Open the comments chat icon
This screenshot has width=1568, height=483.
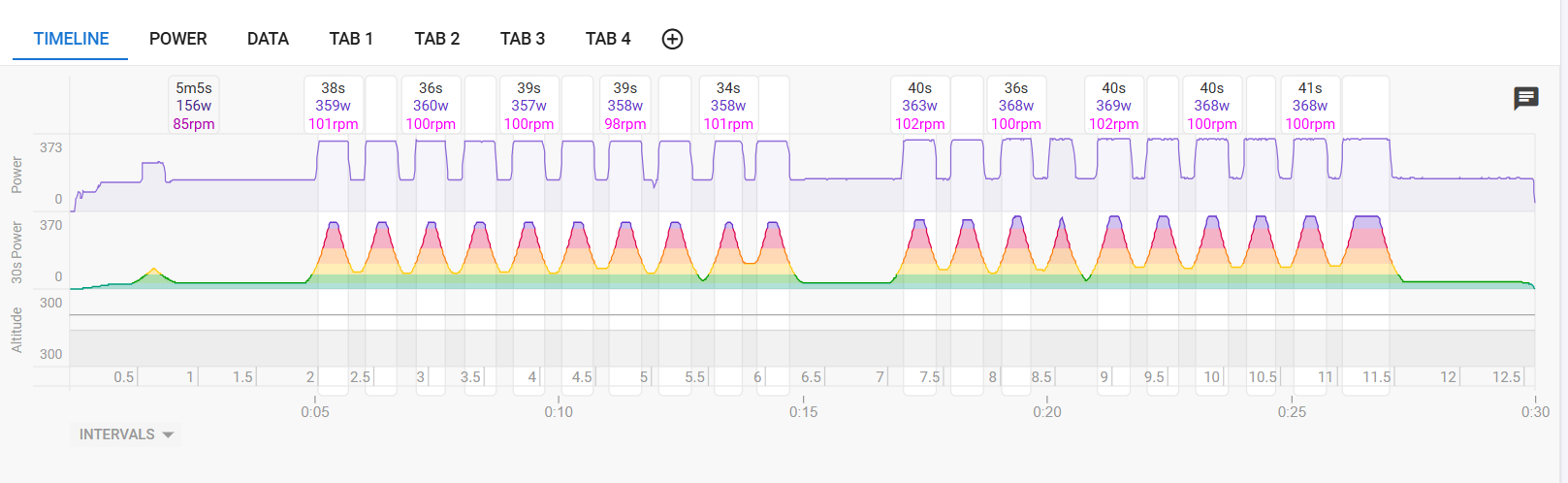[x=1526, y=98]
